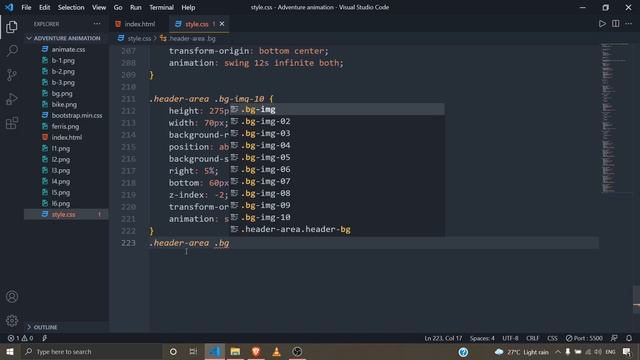The width and height of the screenshot is (640, 360).
Task: Select .bg-img-10 autocomplete suggestion
Action: click(x=337, y=217)
